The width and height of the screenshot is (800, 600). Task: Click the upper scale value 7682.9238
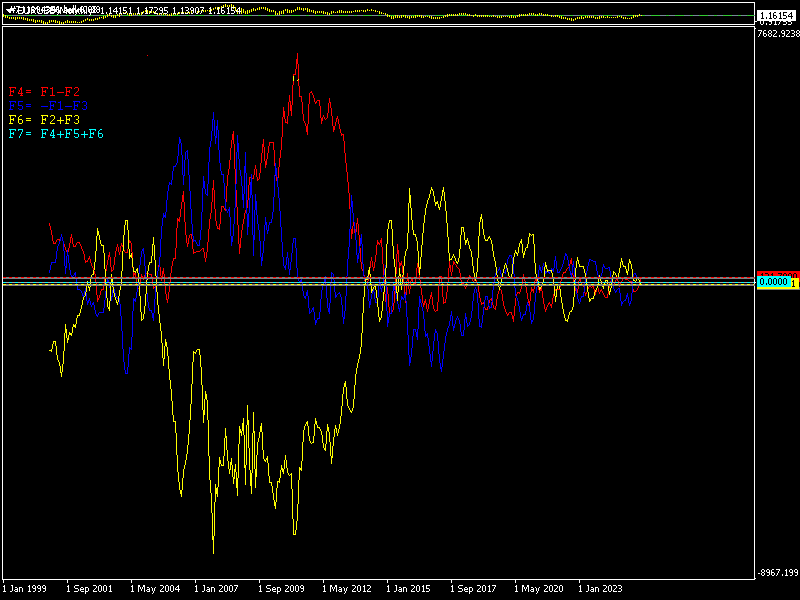pos(778,34)
